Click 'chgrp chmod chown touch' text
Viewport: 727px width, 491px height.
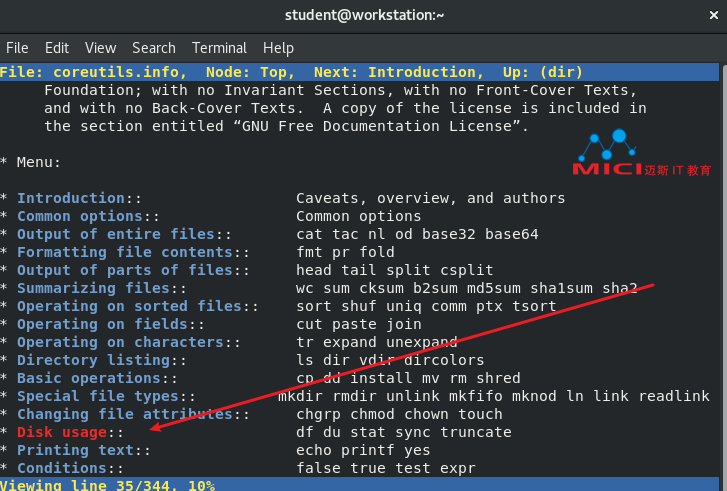point(399,414)
